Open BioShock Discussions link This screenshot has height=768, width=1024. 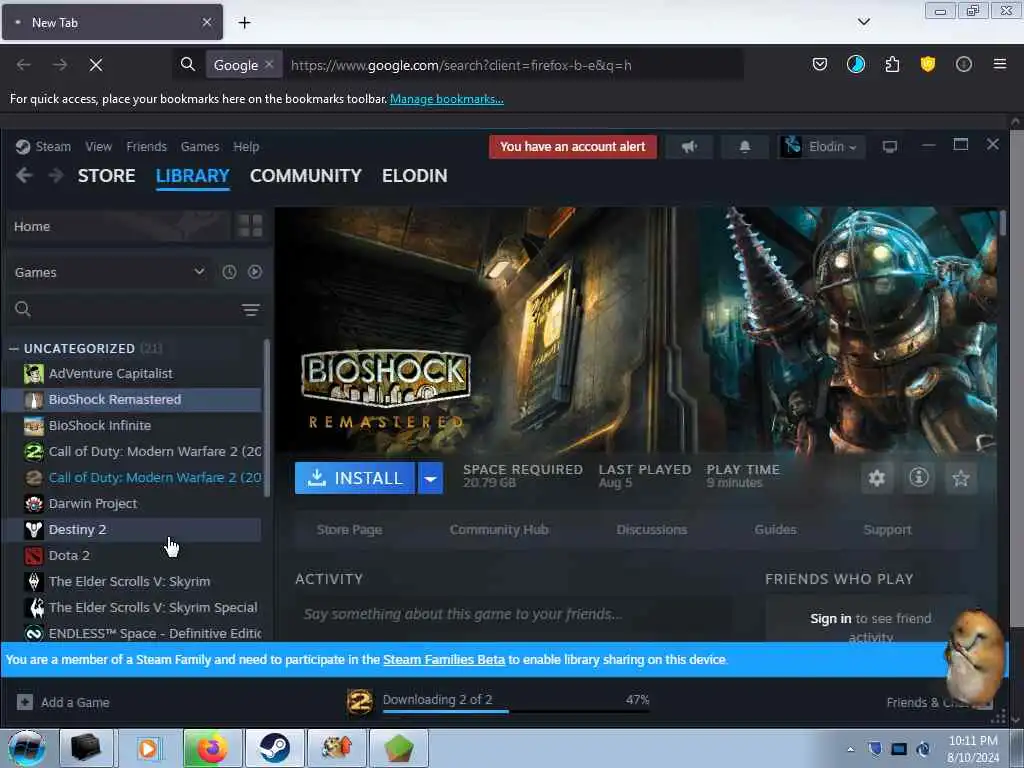(x=652, y=530)
